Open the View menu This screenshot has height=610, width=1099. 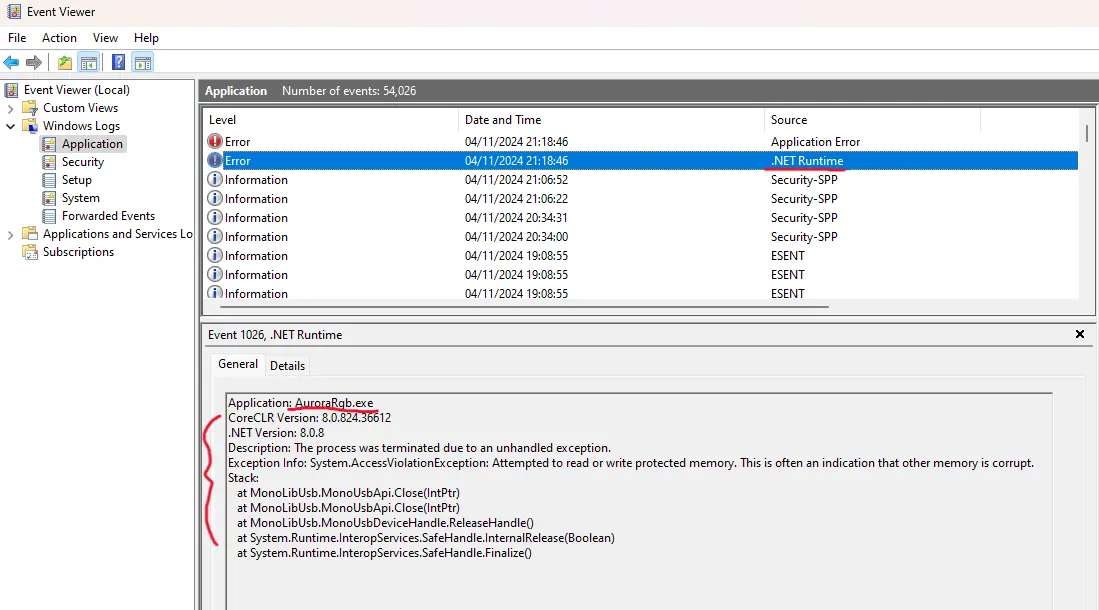pyautogui.click(x=105, y=38)
